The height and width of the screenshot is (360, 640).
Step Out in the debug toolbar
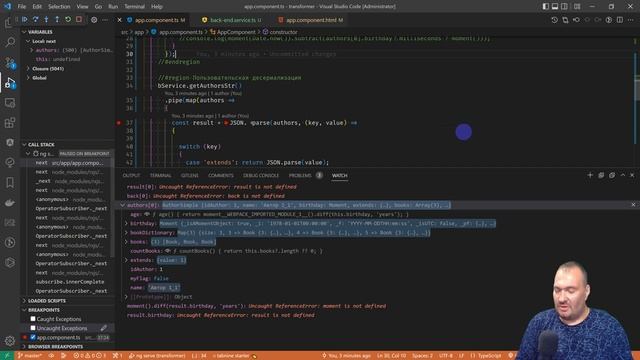coord(57,20)
